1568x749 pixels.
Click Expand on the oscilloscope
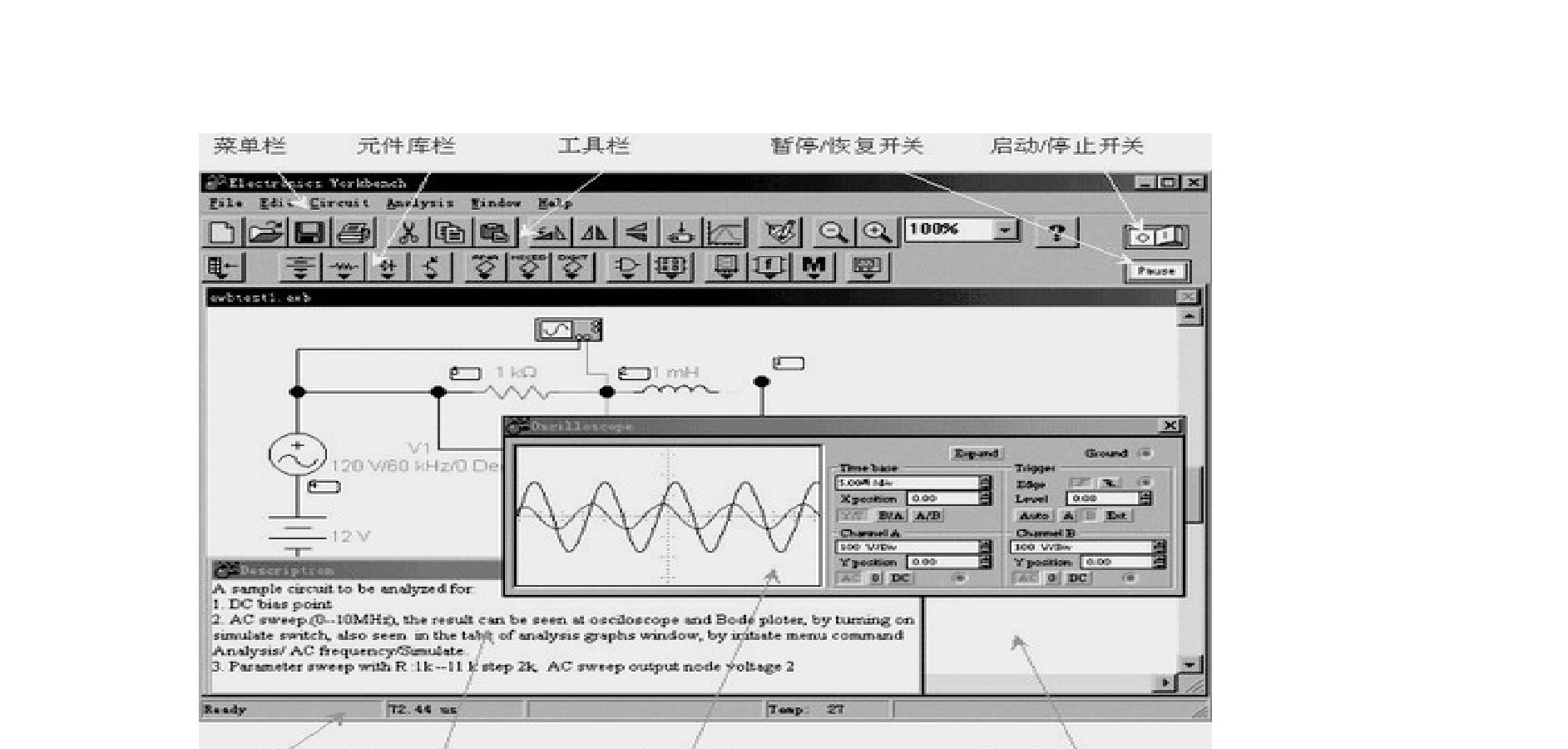pyautogui.click(x=976, y=454)
